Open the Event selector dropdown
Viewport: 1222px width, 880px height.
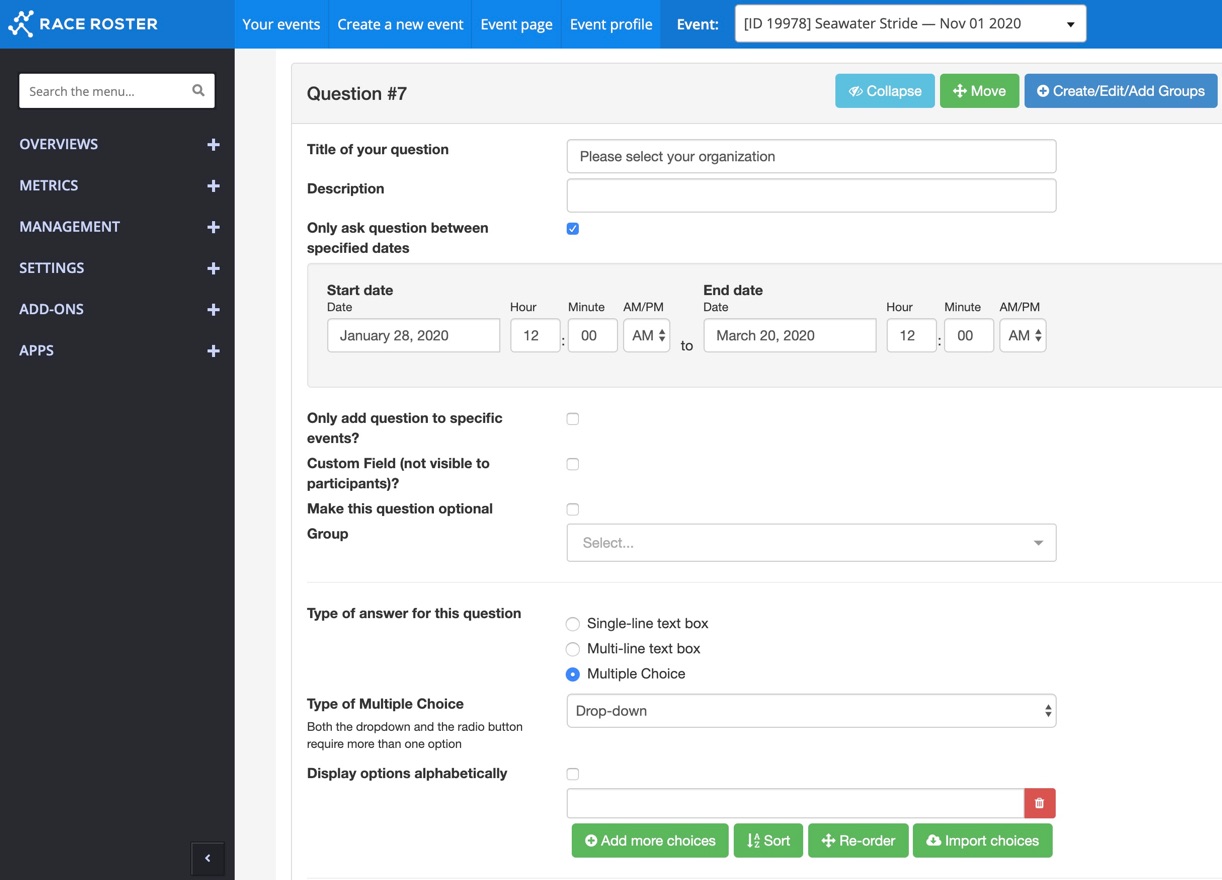[909, 24]
